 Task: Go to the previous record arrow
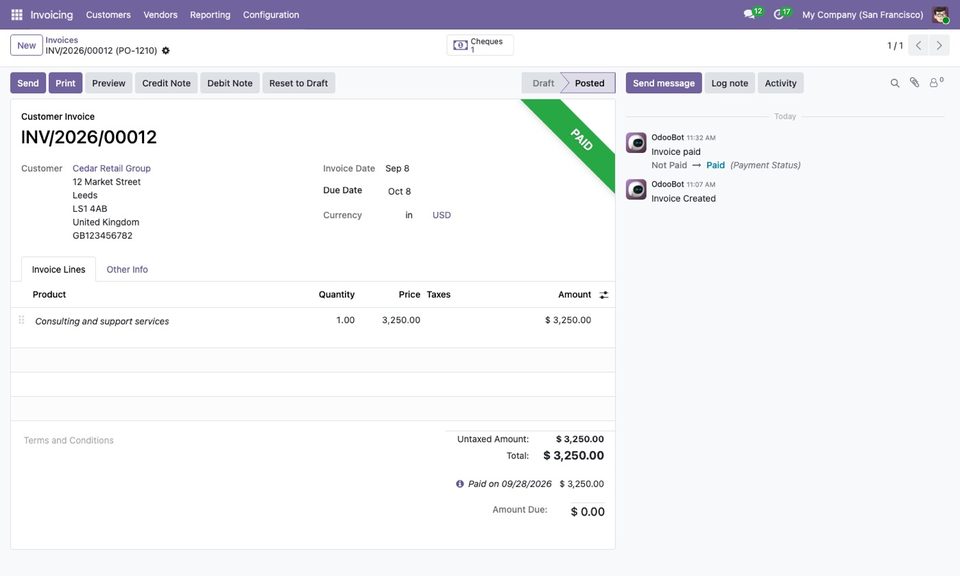[918, 45]
